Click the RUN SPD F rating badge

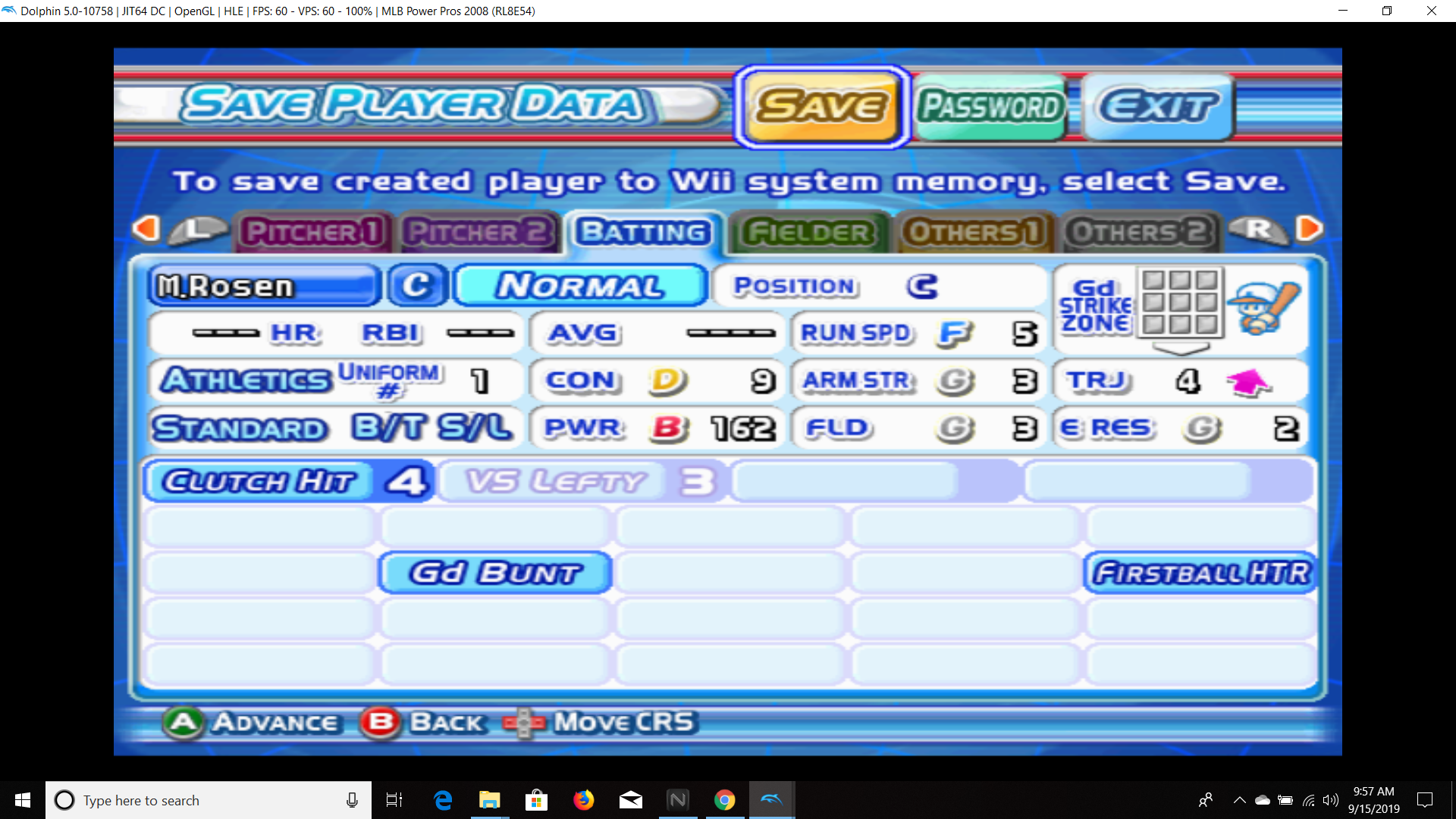pyautogui.click(x=954, y=334)
